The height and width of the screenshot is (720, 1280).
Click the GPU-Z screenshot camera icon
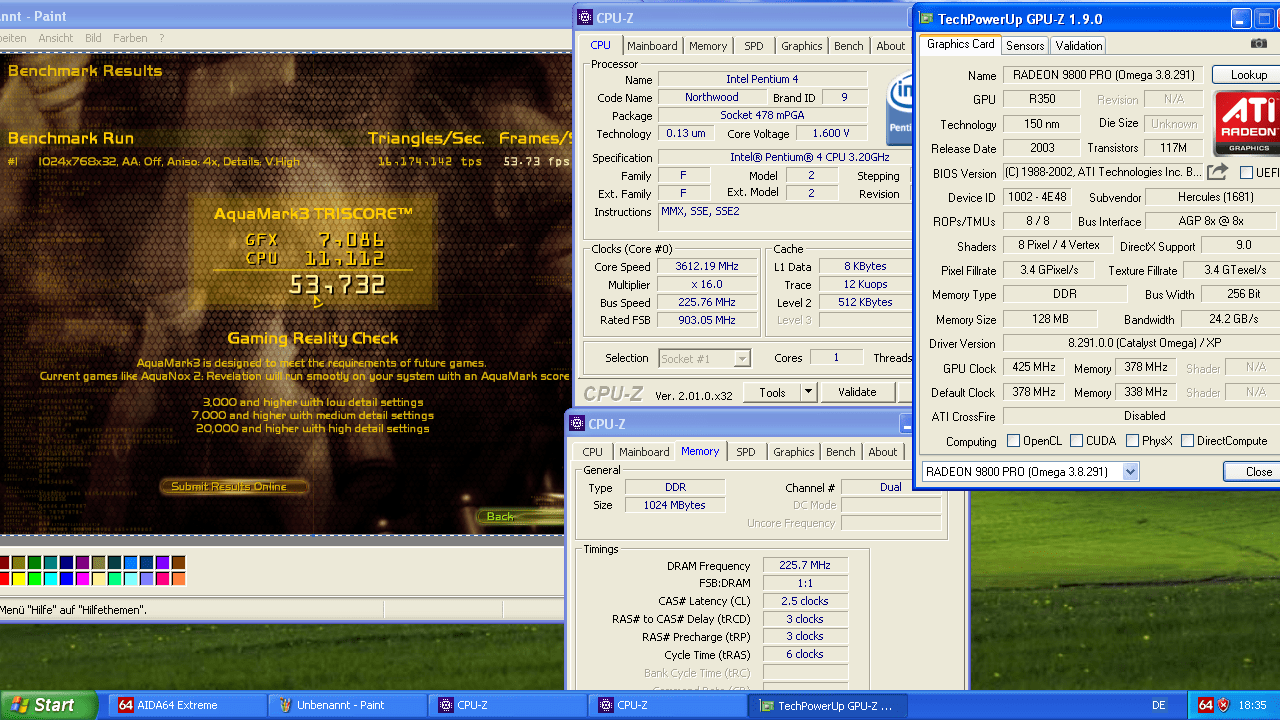click(1259, 44)
